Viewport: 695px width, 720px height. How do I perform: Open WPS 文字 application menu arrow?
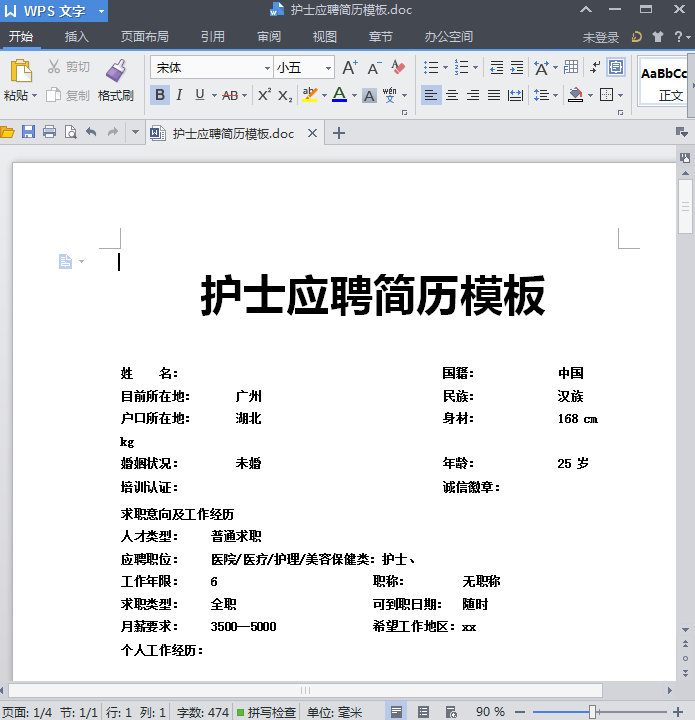101,11
